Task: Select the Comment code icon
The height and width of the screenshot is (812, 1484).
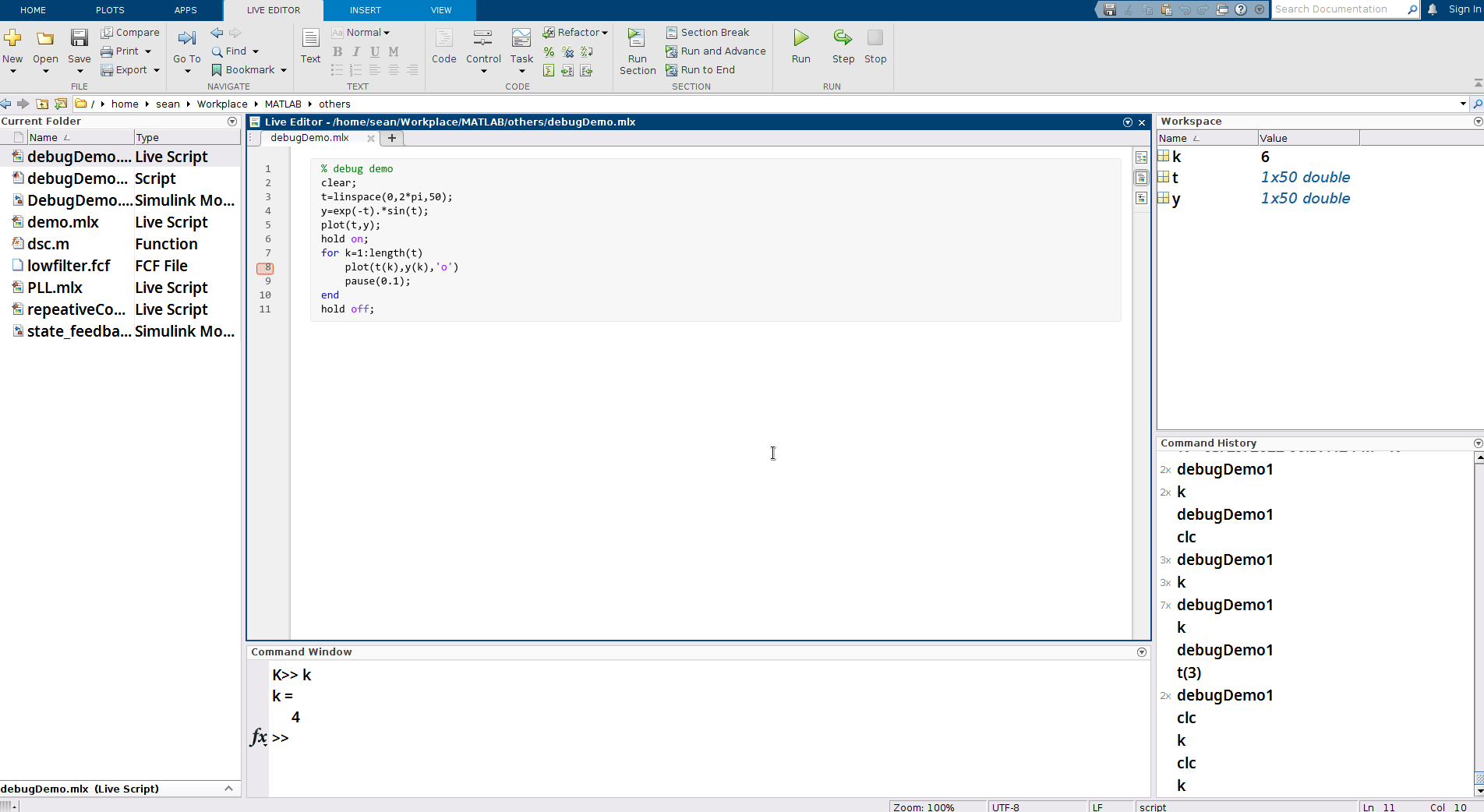Action: pyautogui.click(x=549, y=51)
